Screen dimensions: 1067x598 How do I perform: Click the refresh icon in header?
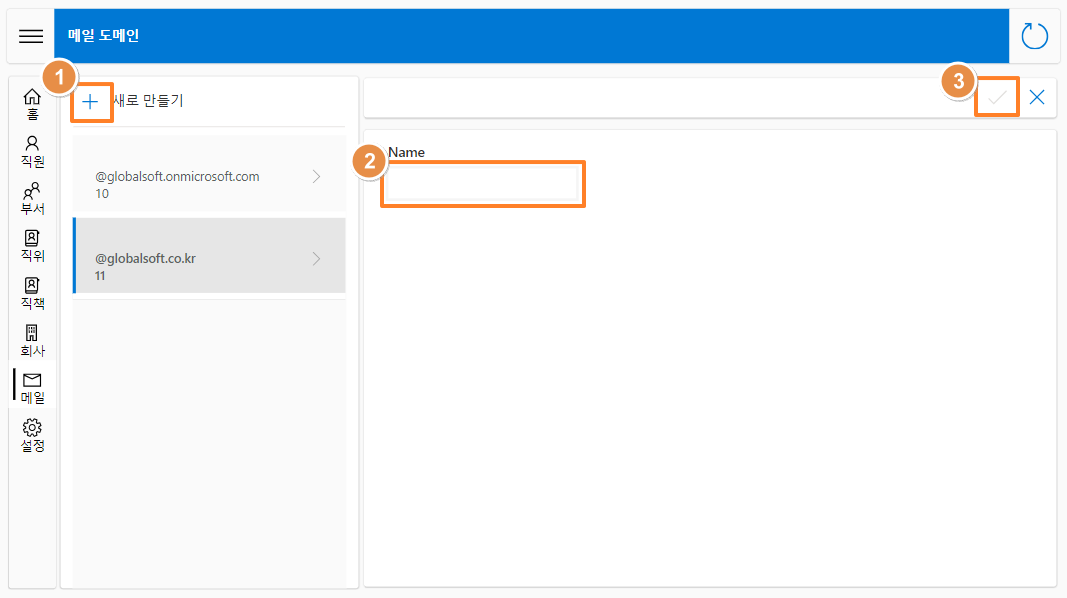(1034, 36)
